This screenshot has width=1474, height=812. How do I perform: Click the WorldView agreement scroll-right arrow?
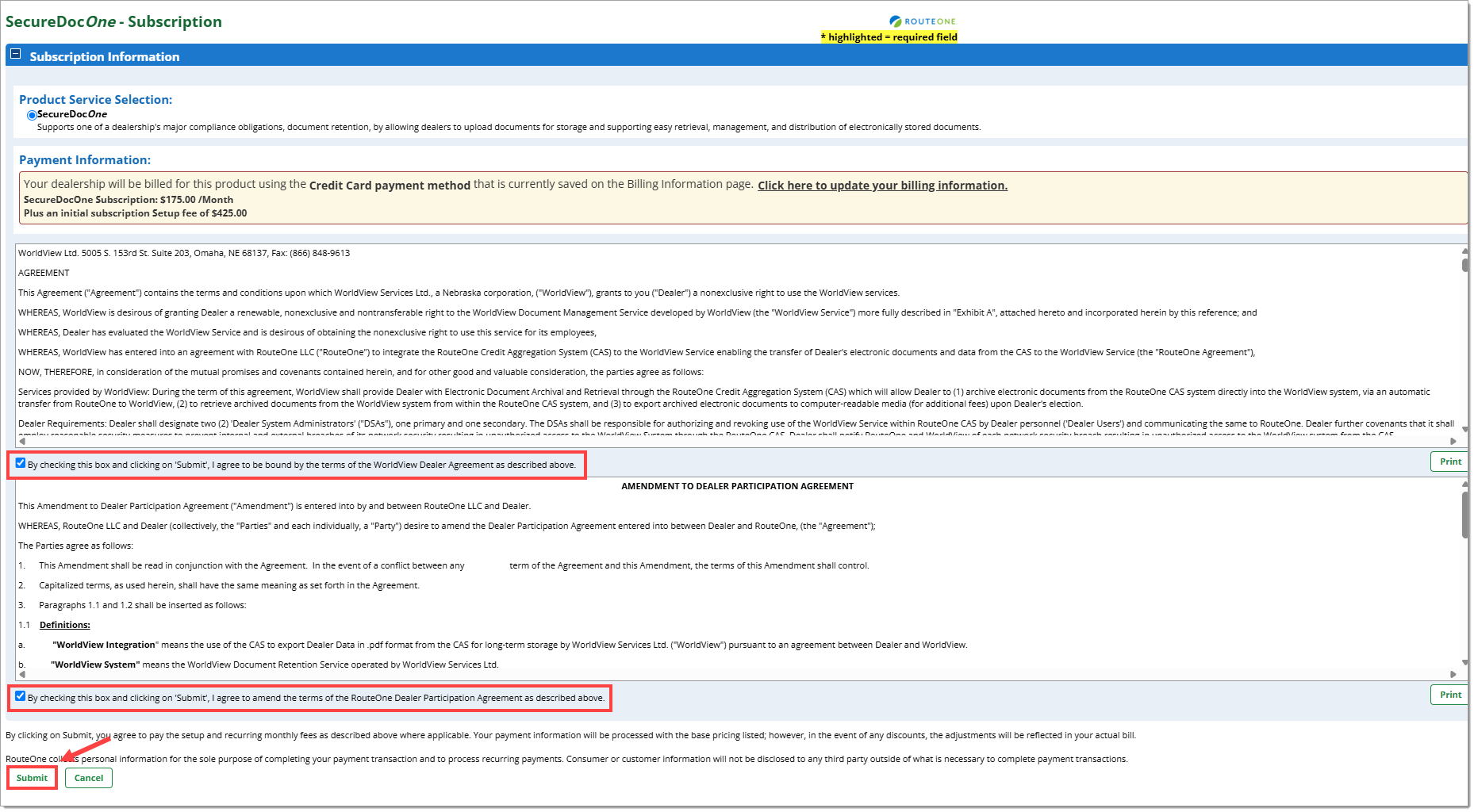1453,441
